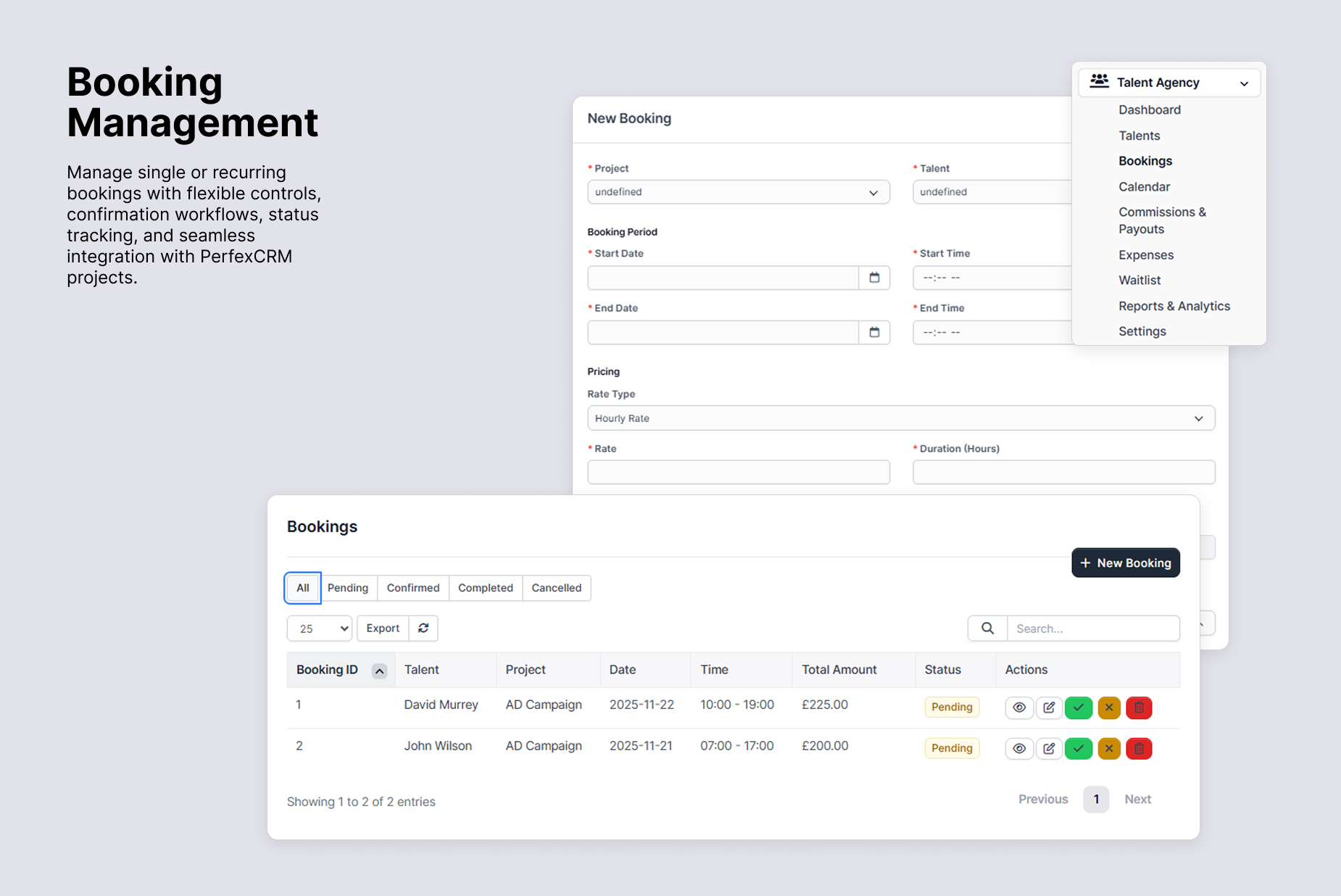The height and width of the screenshot is (896, 1341).
Task: Open Waitlist from sidebar menu
Action: click(x=1139, y=280)
